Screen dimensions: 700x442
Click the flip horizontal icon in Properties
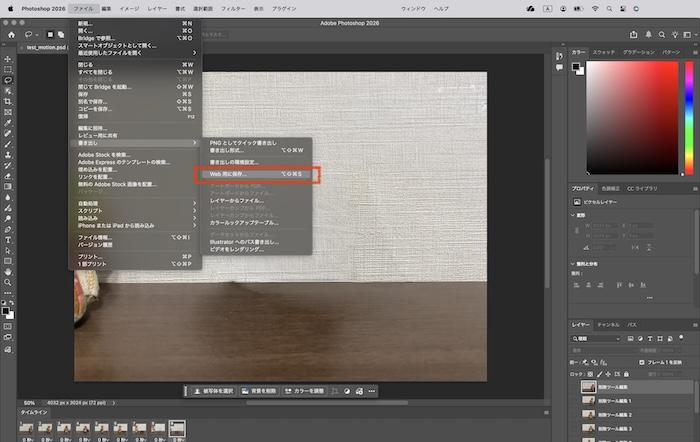point(635,247)
